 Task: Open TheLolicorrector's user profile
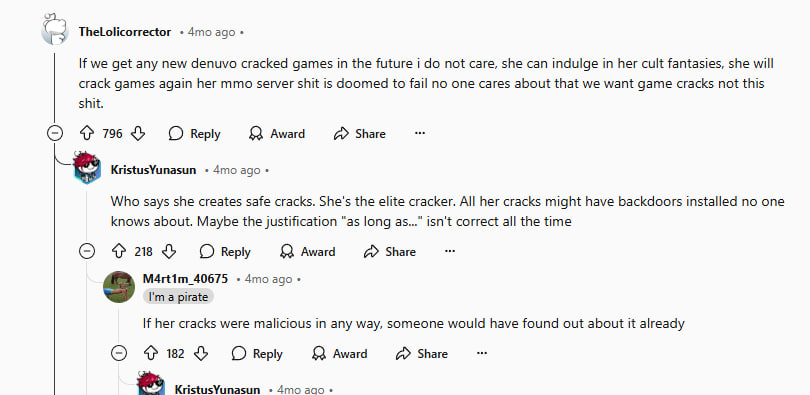coord(124,32)
